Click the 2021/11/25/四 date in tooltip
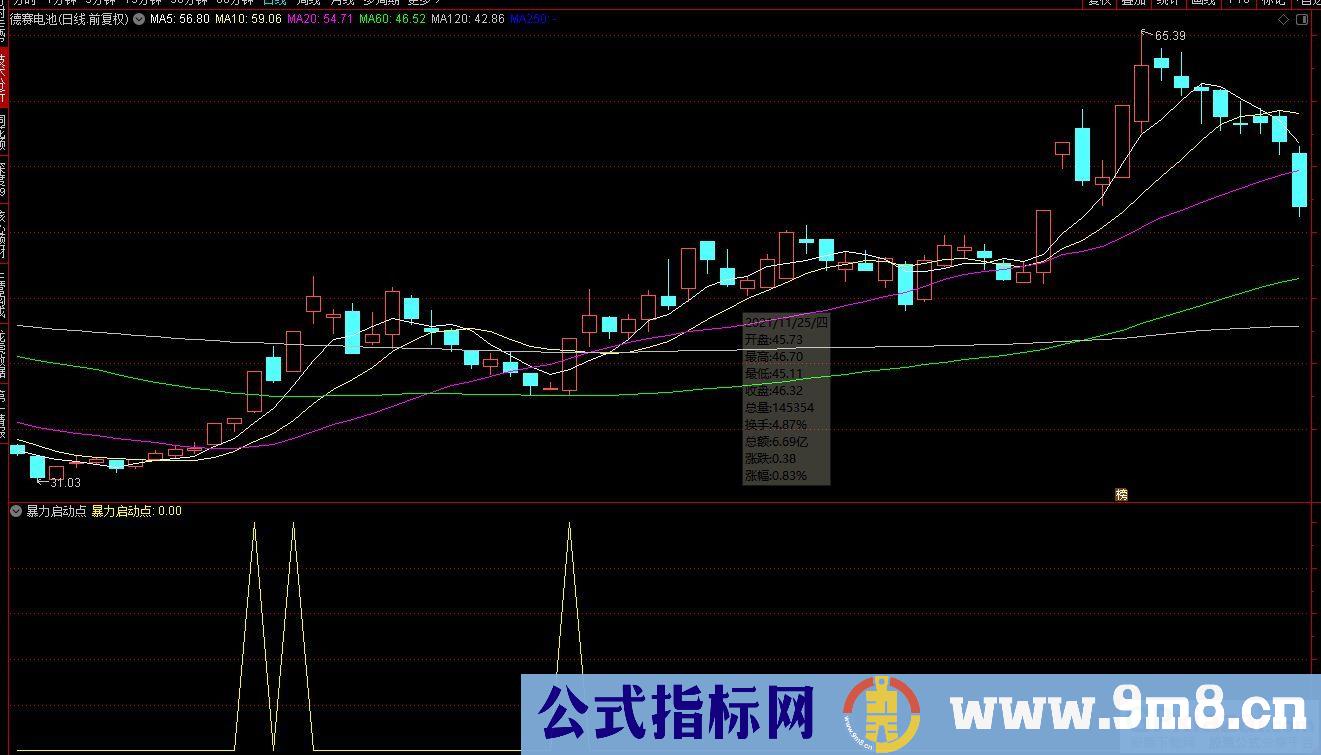The height and width of the screenshot is (755, 1321). [x=787, y=323]
